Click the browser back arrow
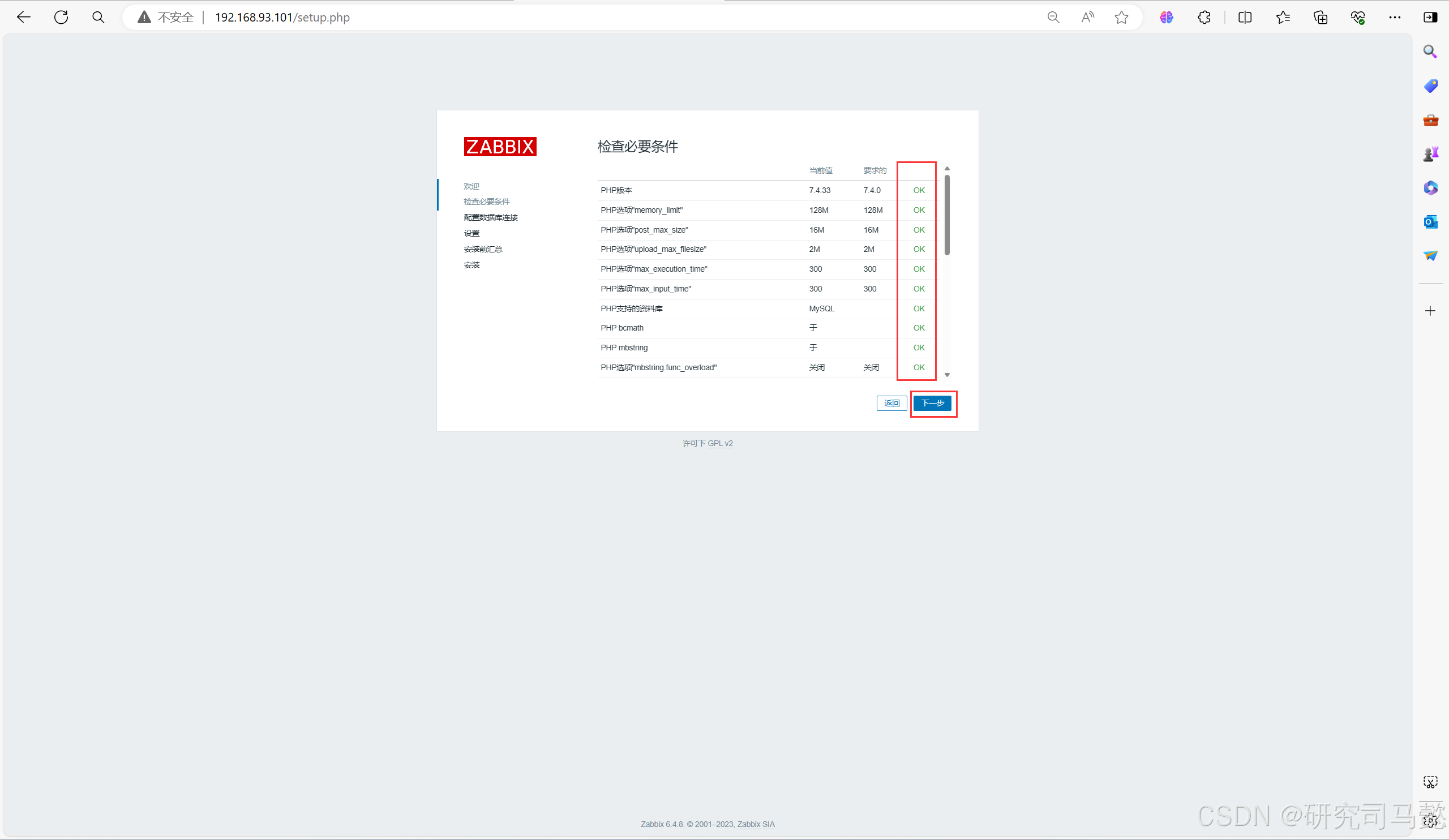The image size is (1449, 840). 24,17
